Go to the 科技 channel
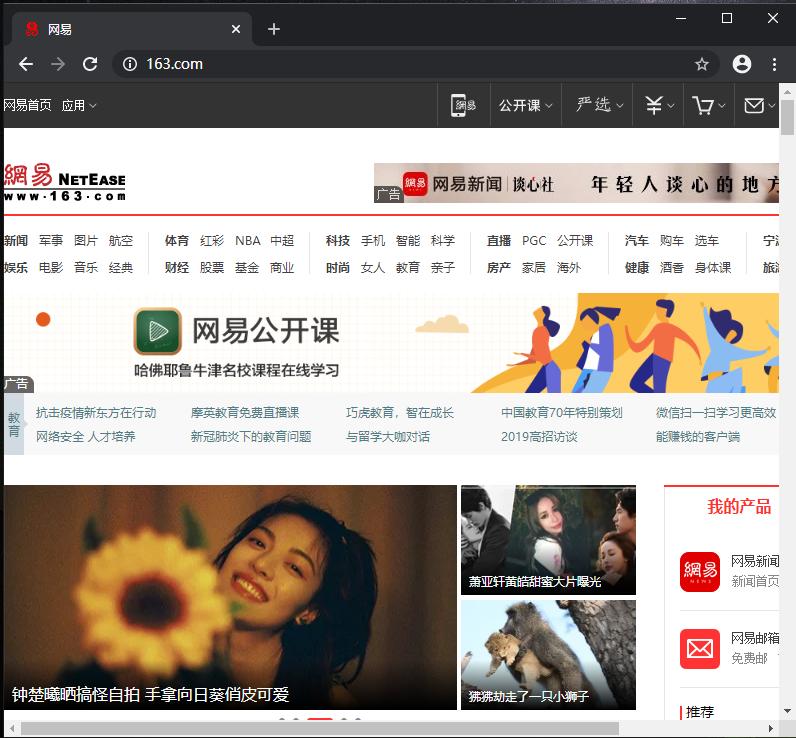 (338, 241)
